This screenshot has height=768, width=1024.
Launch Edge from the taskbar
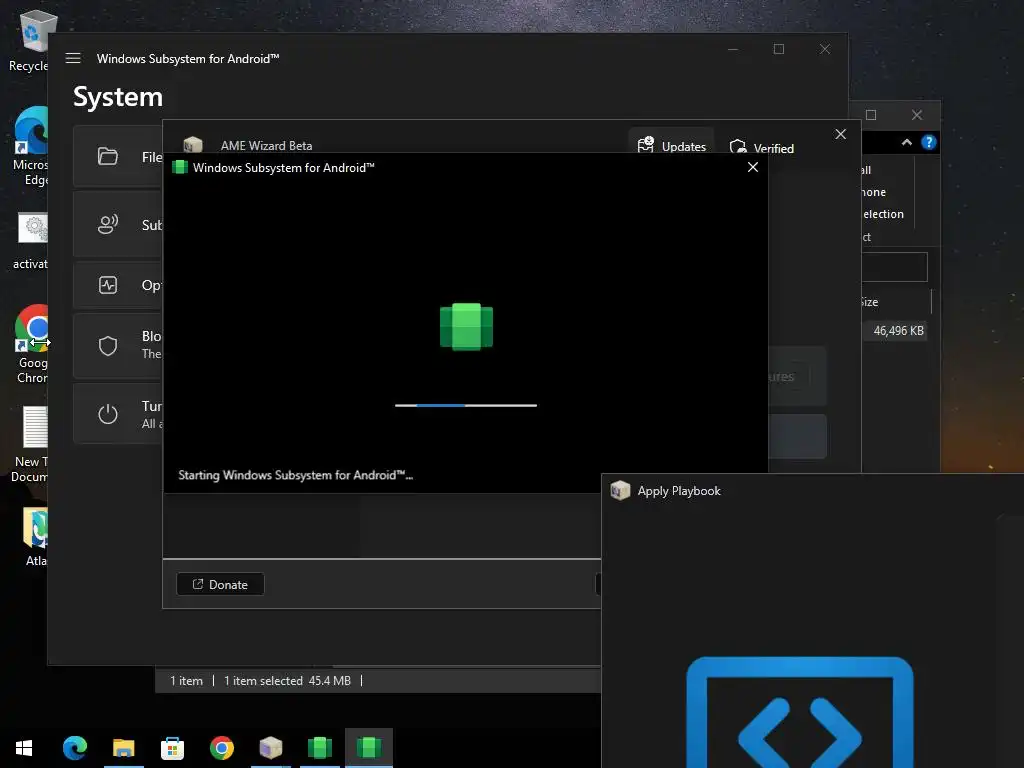click(x=74, y=747)
